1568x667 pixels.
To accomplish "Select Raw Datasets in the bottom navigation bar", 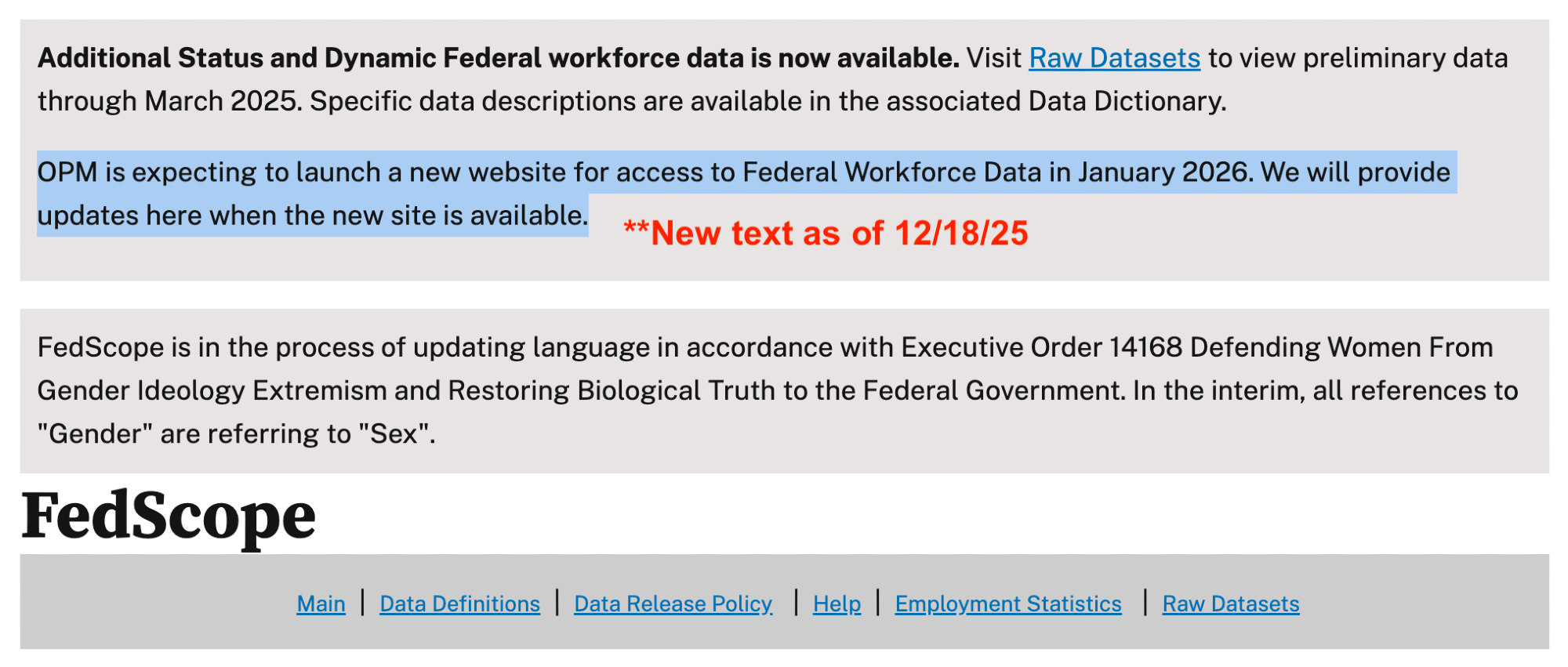I will [1230, 604].
